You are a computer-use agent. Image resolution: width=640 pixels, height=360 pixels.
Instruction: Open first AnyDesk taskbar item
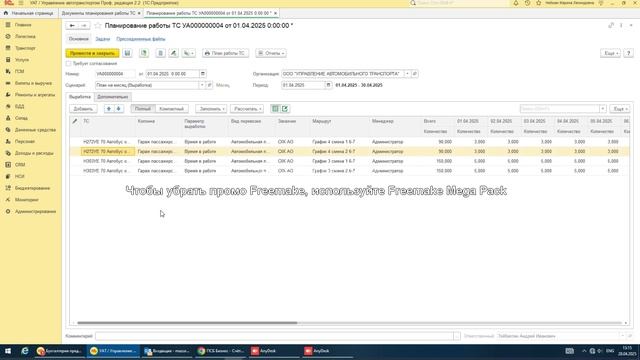click(274, 351)
